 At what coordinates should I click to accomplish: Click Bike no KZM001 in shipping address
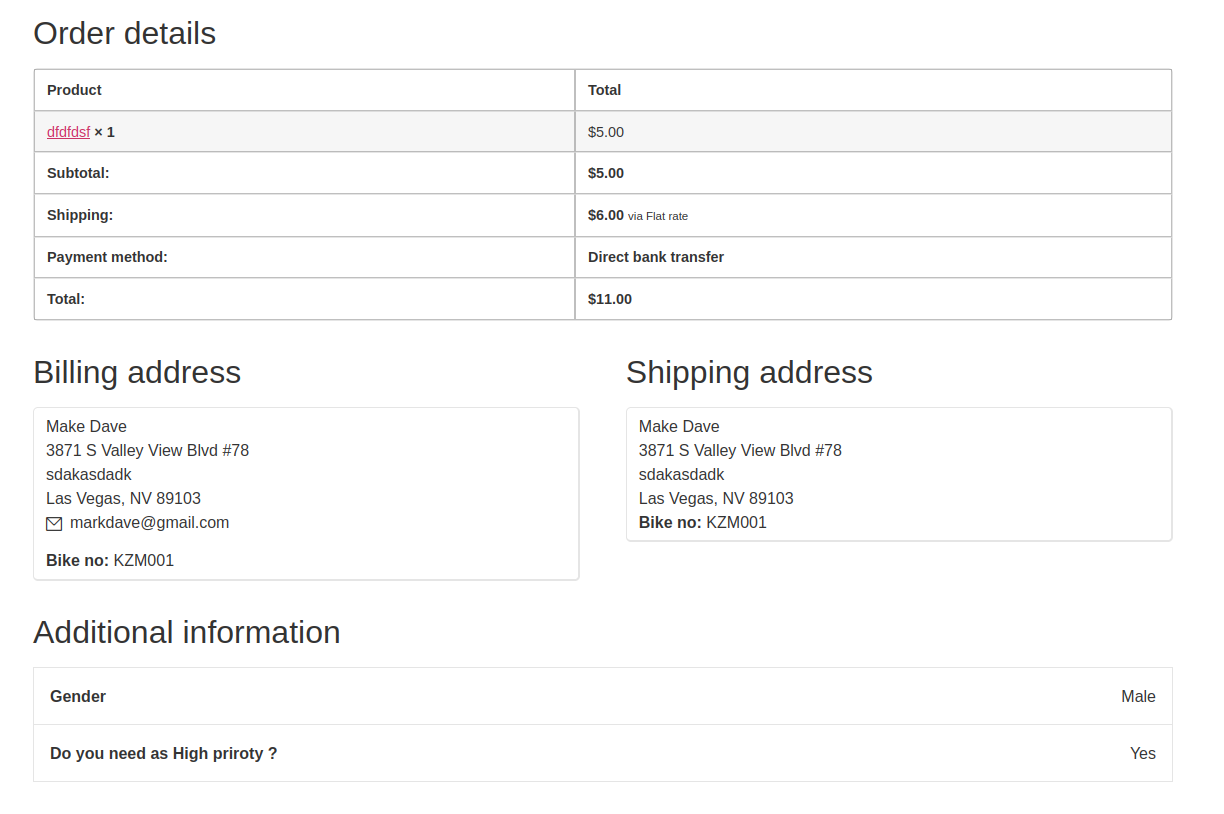[x=702, y=523]
